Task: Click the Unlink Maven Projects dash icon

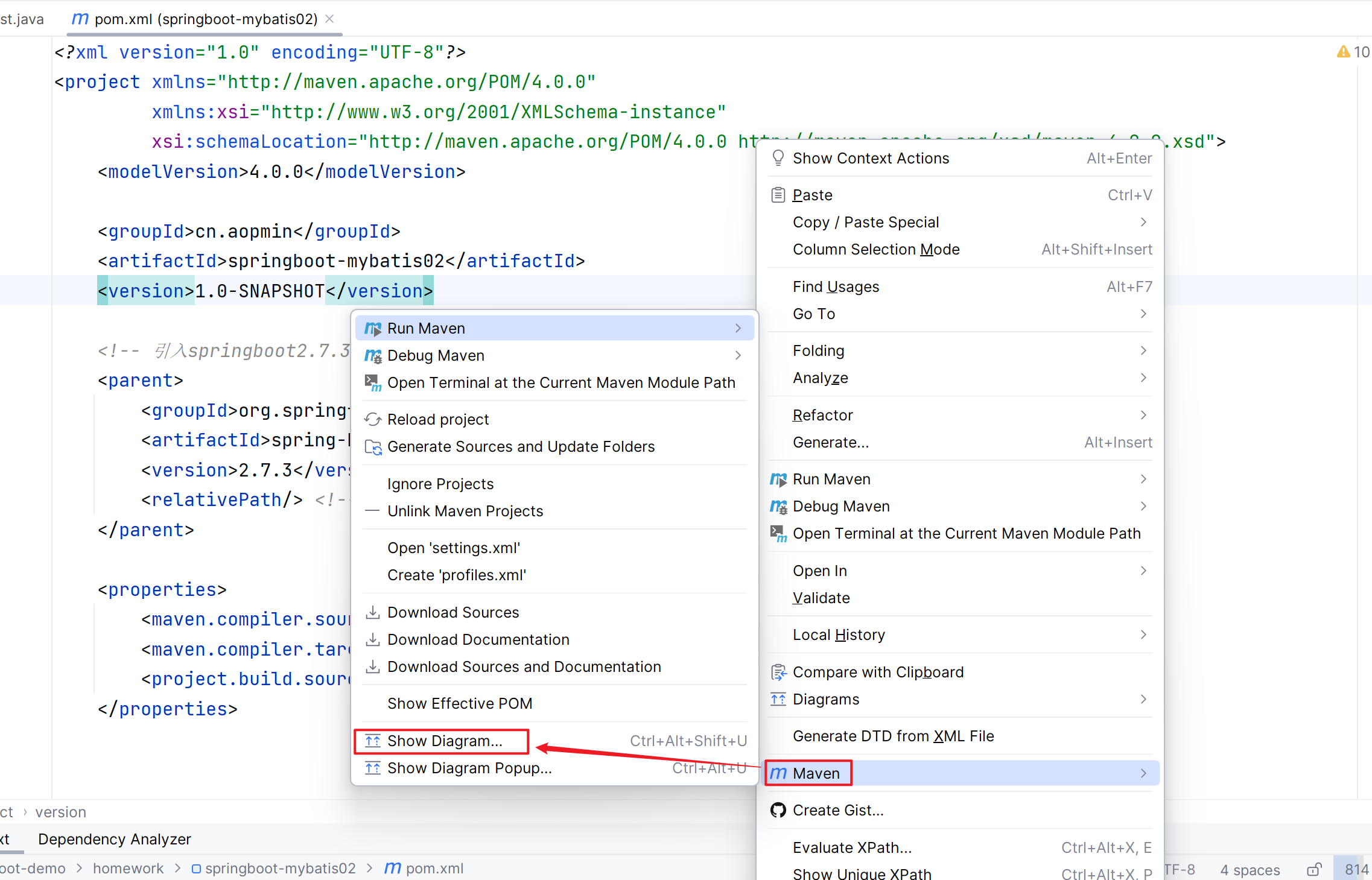Action: tap(373, 511)
